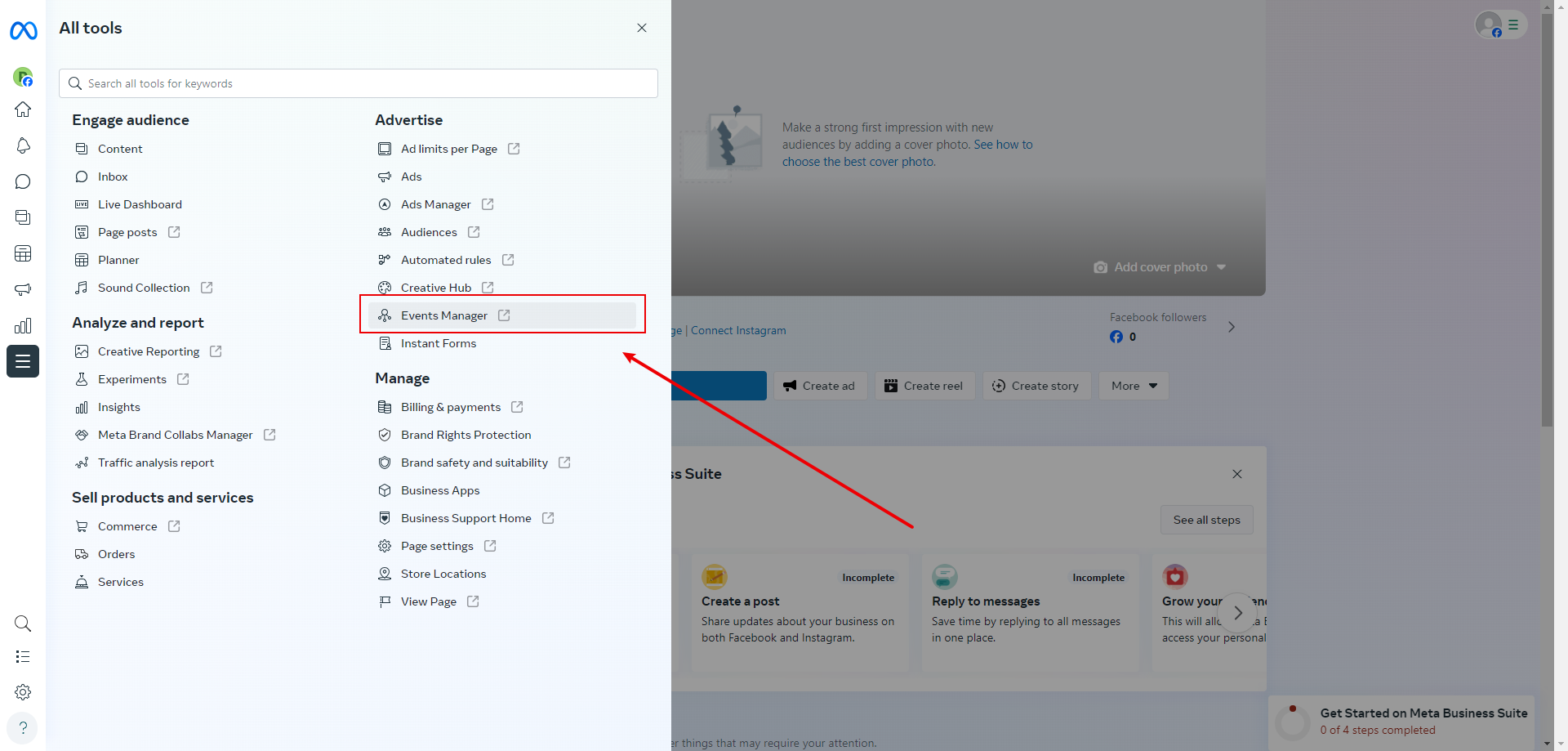The height and width of the screenshot is (751, 1568).
Task: Open Brand Rights Protection
Action: click(x=466, y=435)
